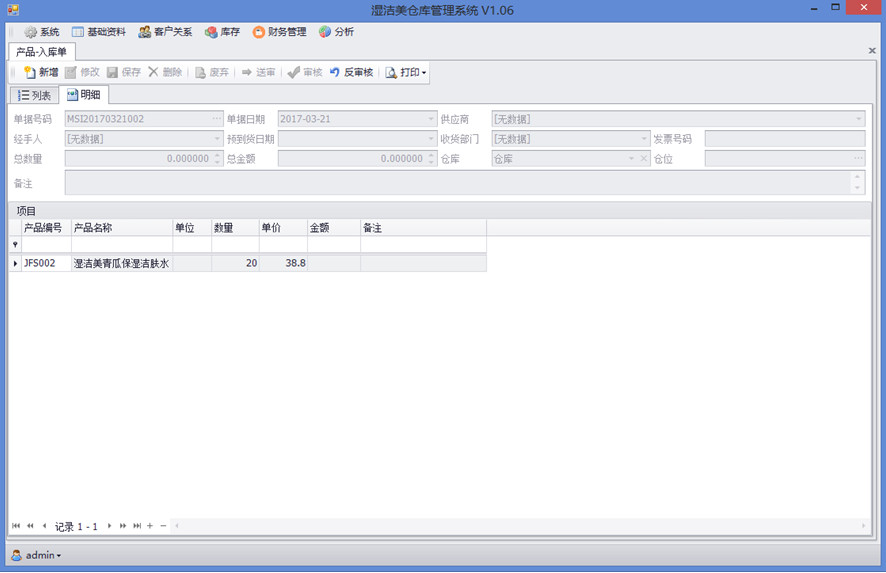Remove a row with the navigator minus
This screenshot has width=886, height=573.
(x=163, y=526)
